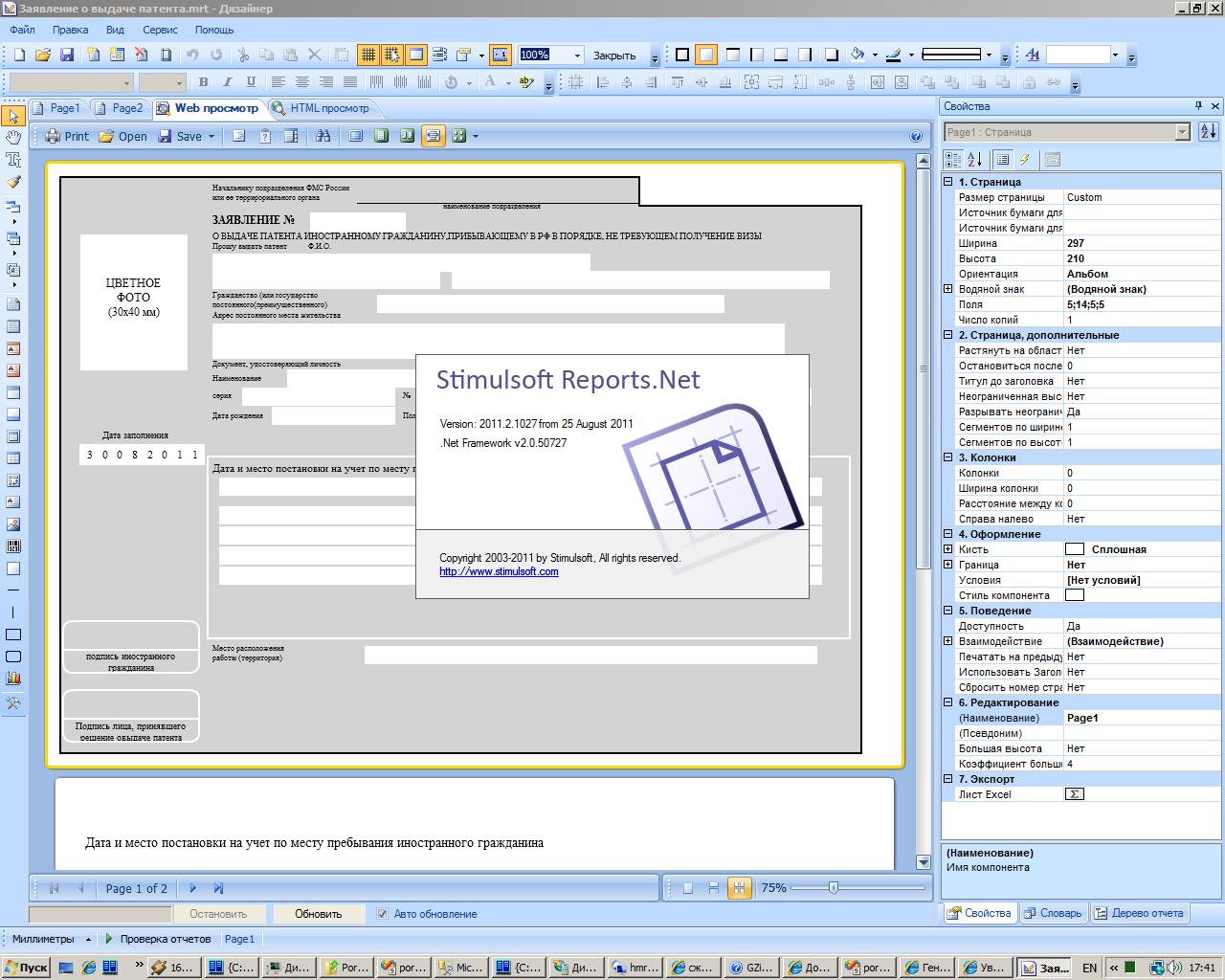Screen dimensions: 1225x980
Task: Show Events lightning tab icon
Action: pos(1025,160)
